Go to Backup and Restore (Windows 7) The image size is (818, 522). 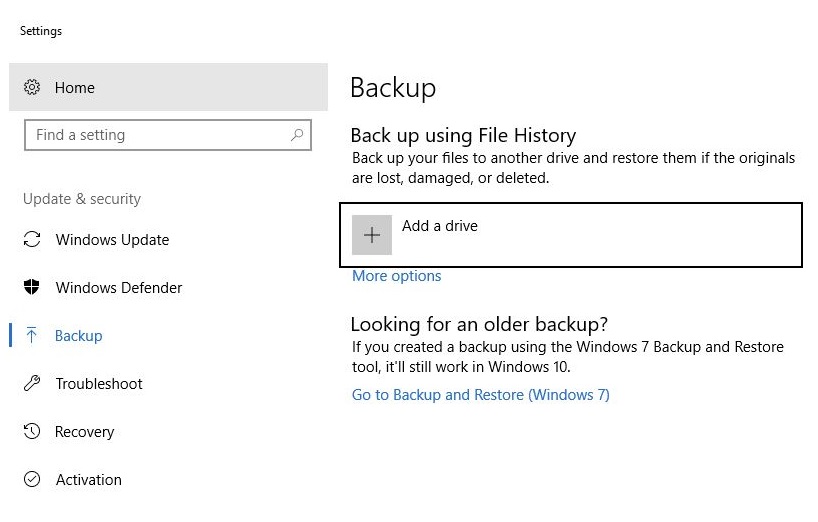point(480,395)
